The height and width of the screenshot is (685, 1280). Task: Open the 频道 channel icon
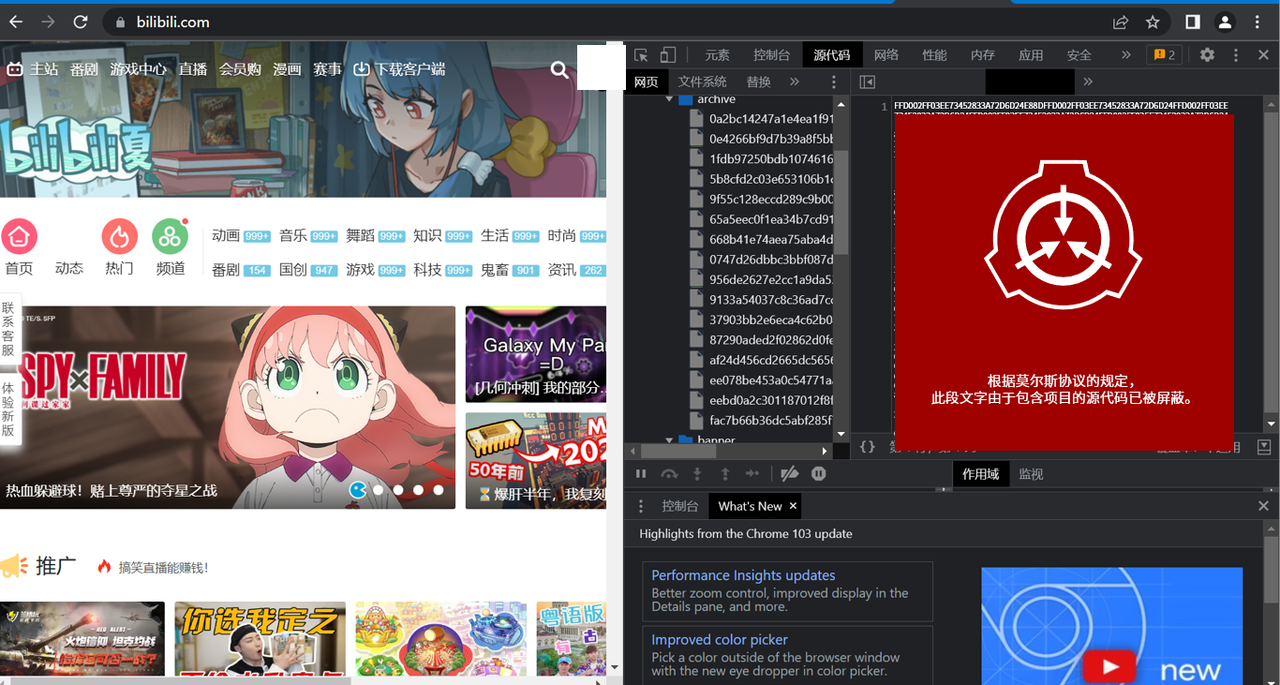(170, 237)
